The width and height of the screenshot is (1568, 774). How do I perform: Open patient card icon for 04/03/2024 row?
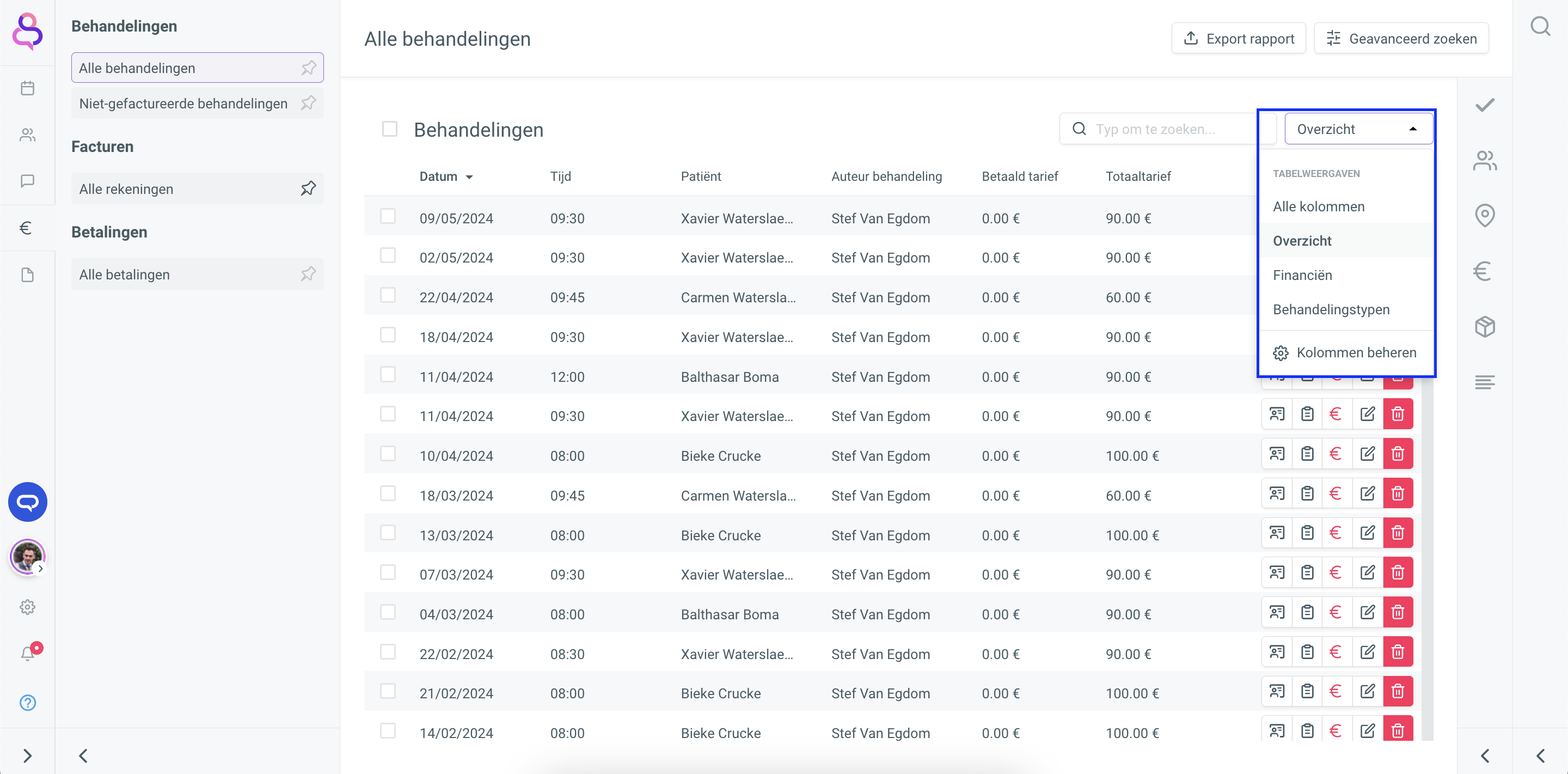1276,612
